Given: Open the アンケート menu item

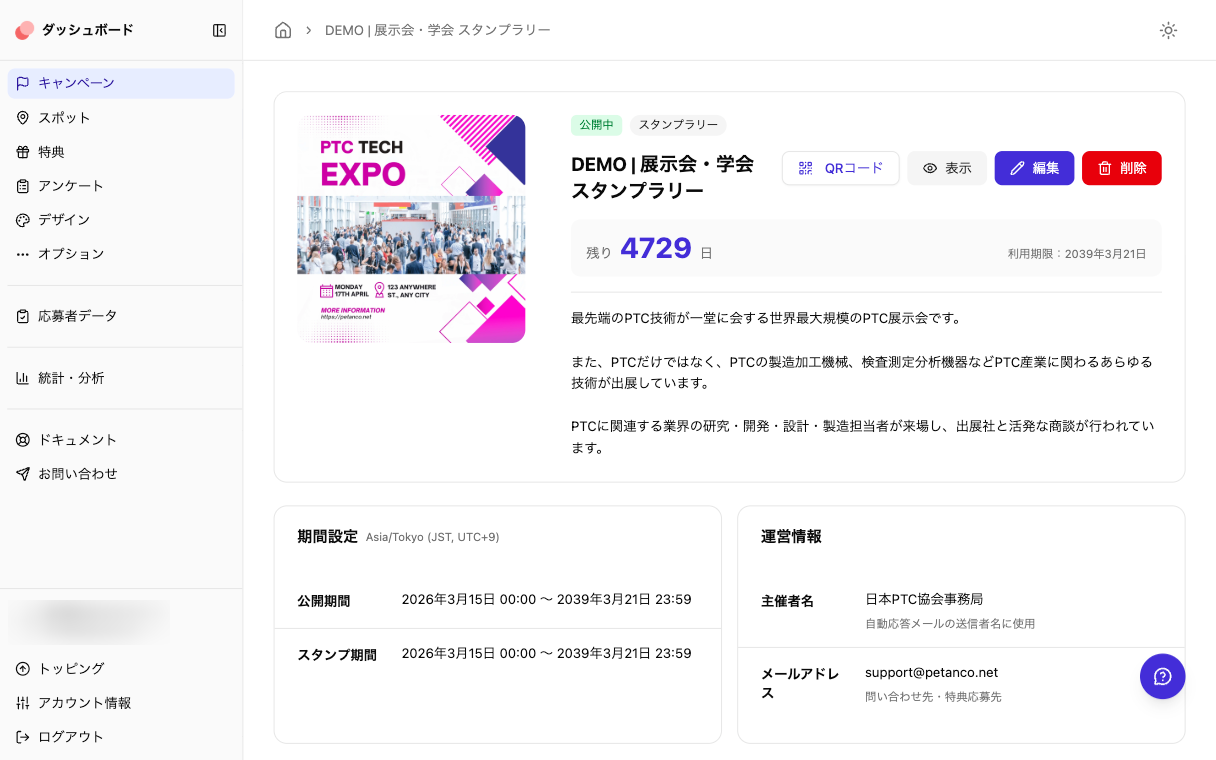Looking at the screenshot, I should pyautogui.click(x=121, y=186).
